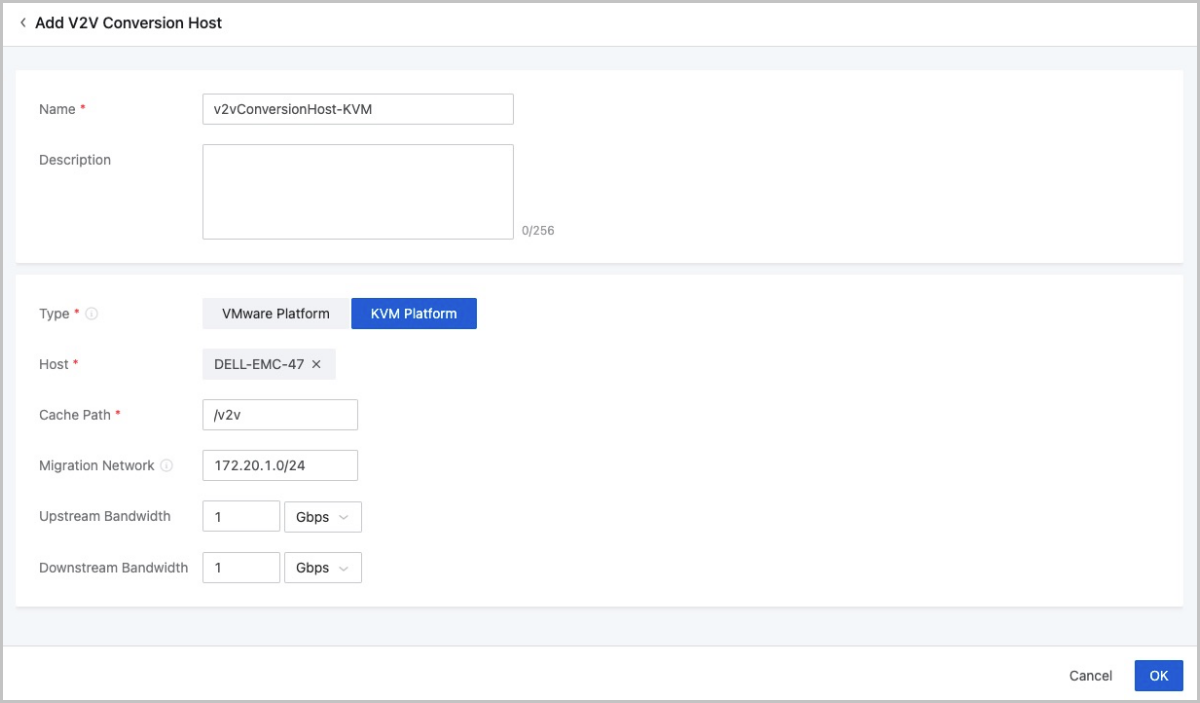
Task: Click the Cache Path label
Action: [x=74, y=415]
